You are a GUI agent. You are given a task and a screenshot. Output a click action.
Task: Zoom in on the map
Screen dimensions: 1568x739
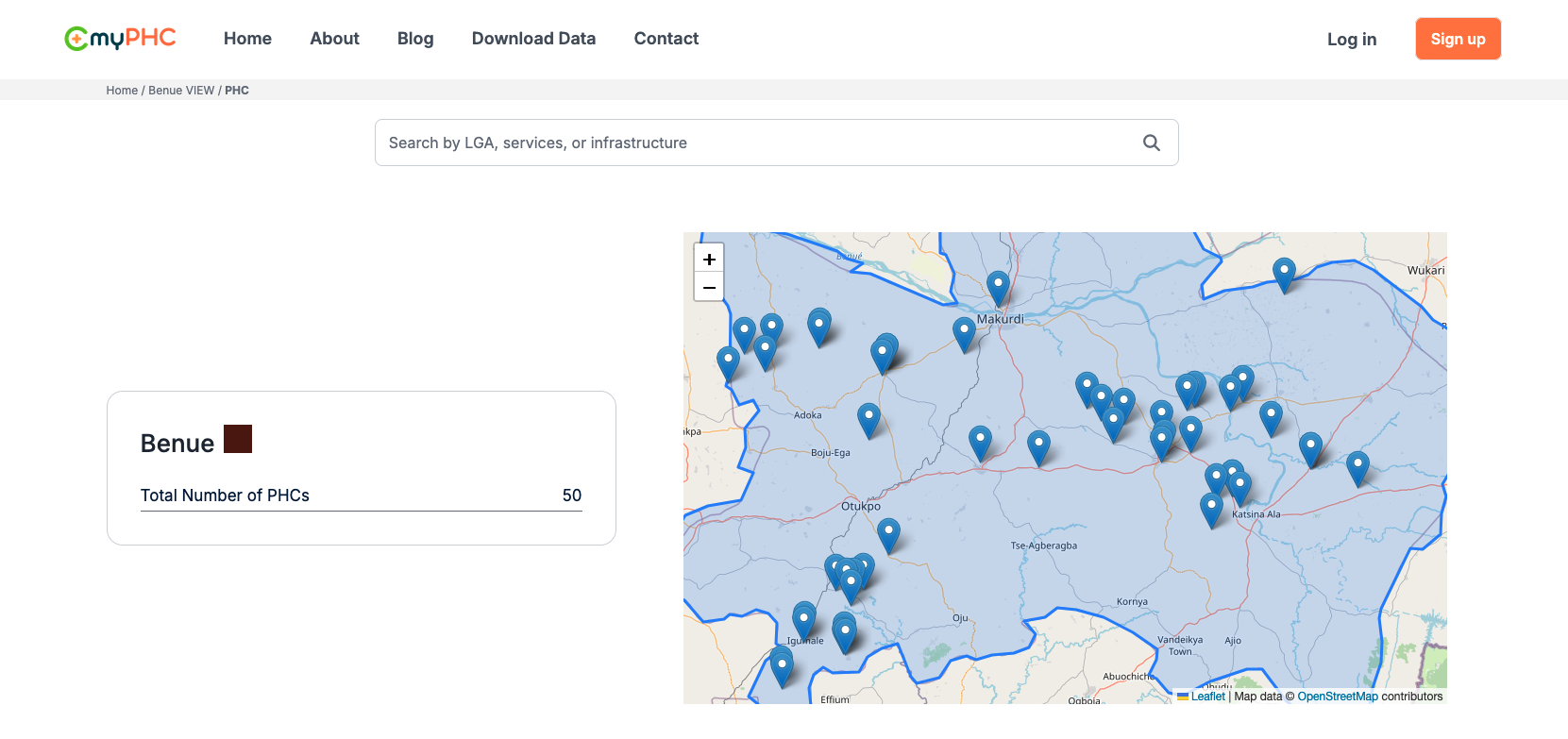pyautogui.click(x=709, y=259)
